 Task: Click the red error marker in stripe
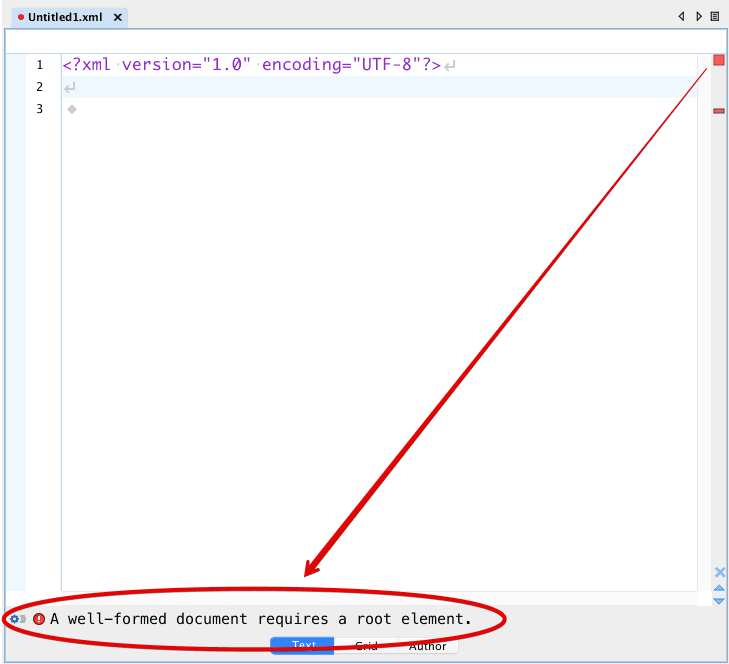(718, 111)
